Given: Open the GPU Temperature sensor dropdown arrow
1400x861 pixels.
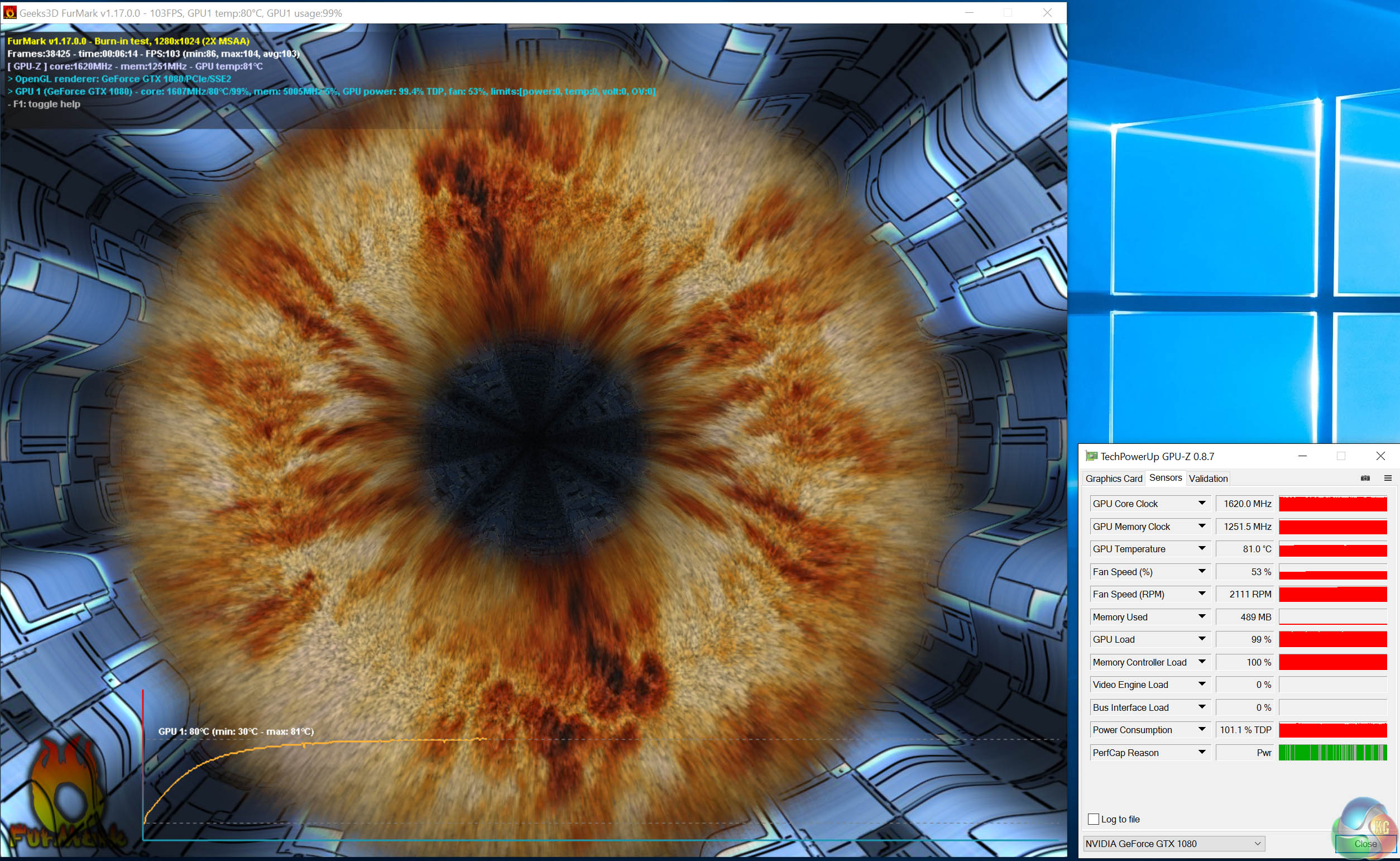Looking at the screenshot, I should click(x=1201, y=548).
